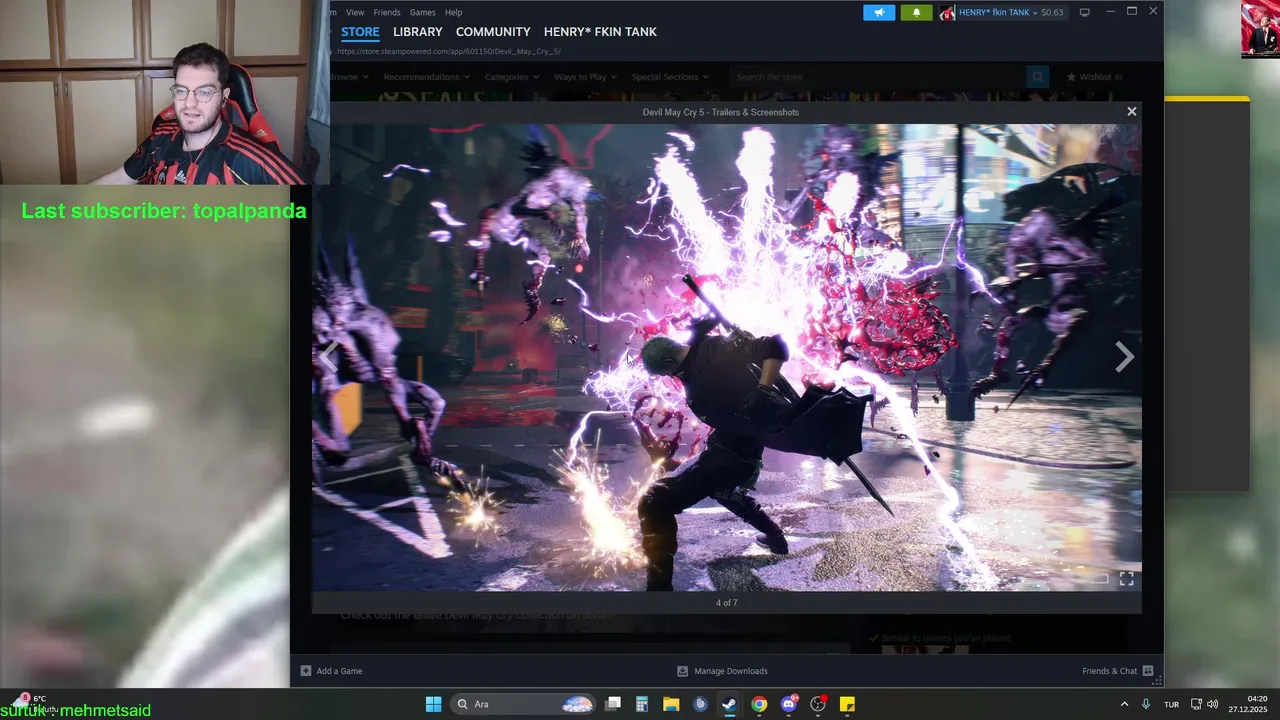This screenshot has width=1280, height=720.
Task: Open Google Chrome from the taskbar
Action: click(759, 704)
